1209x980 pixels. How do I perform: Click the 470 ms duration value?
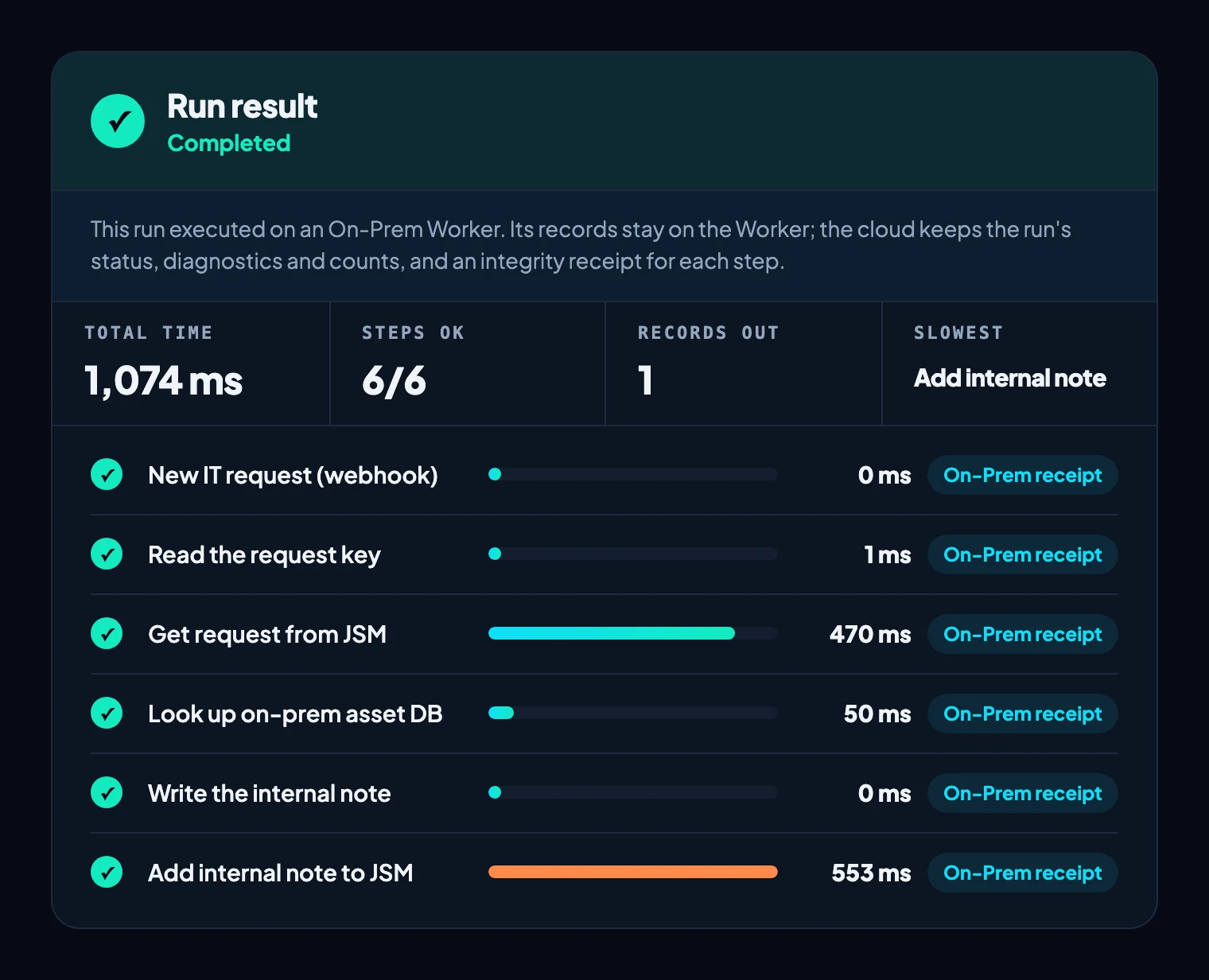[x=870, y=634]
